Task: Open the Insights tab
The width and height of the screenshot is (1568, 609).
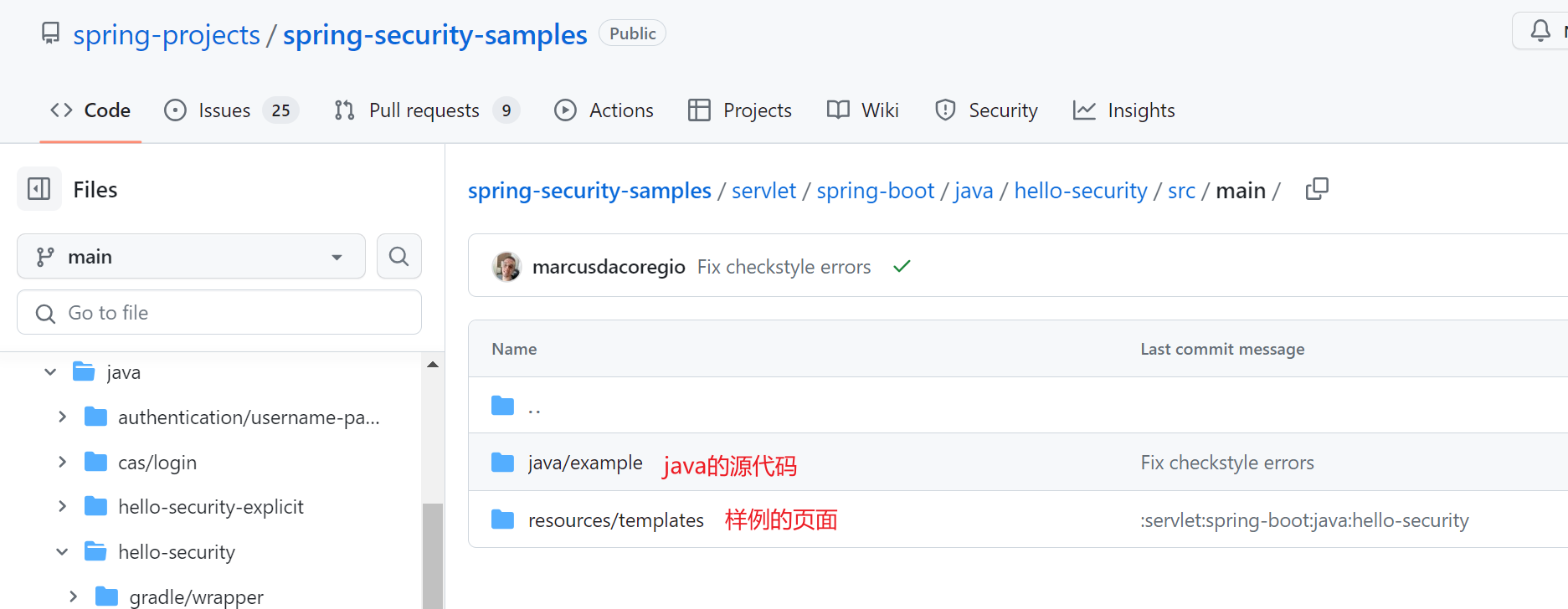Action: [1124, 110]
